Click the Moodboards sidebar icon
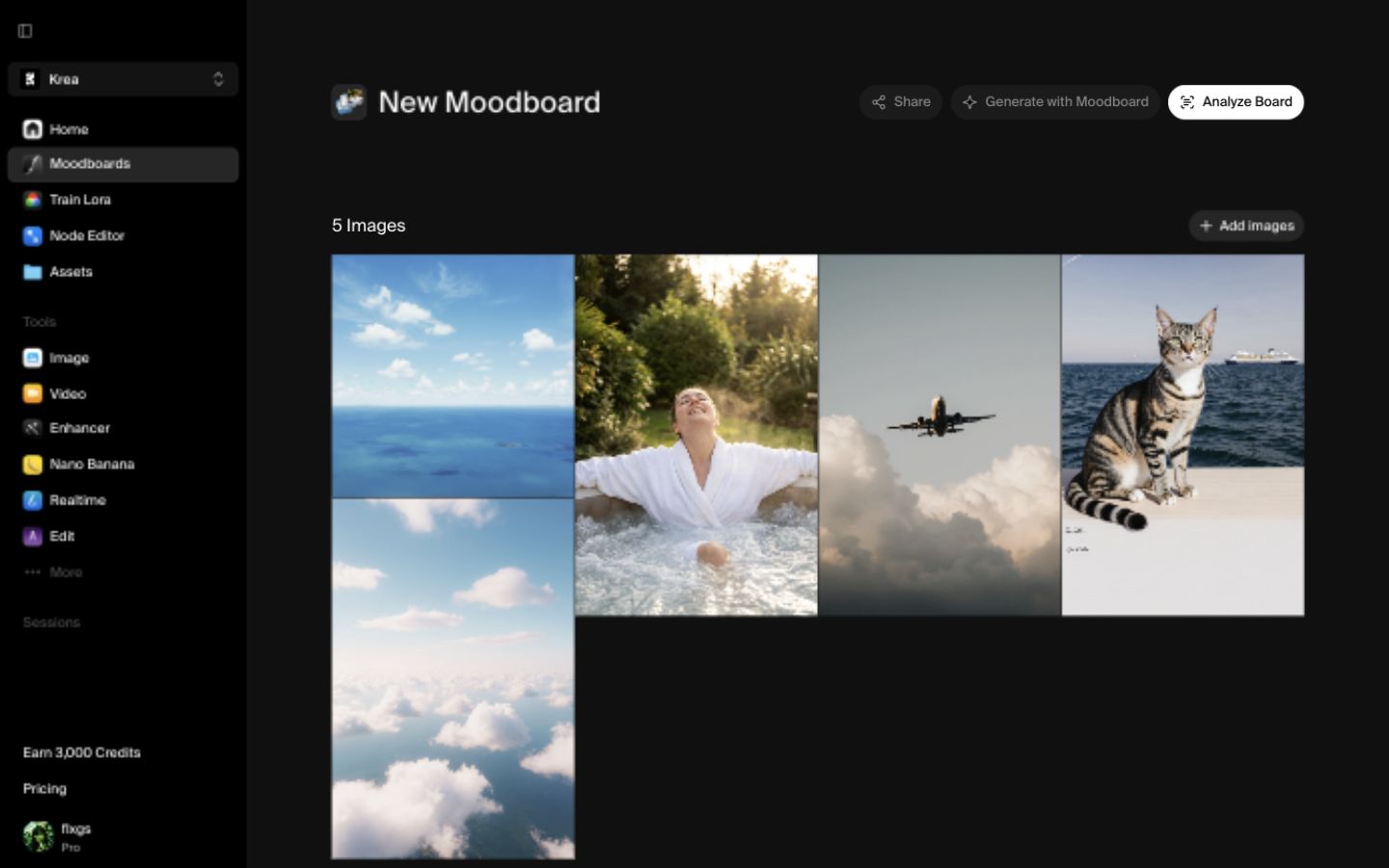Viewport: 1389px width, 868px height. click(x=32, y=164)
